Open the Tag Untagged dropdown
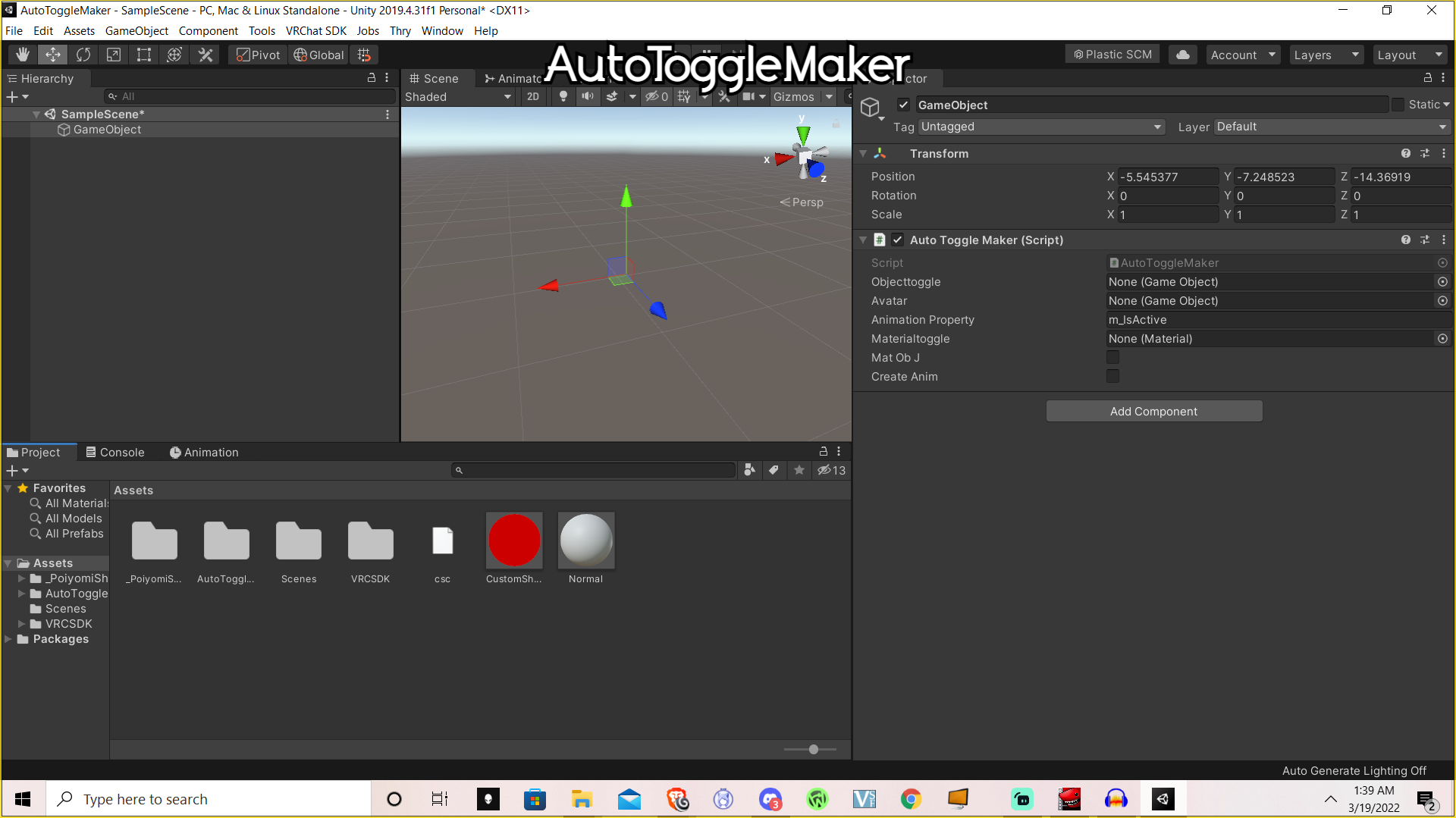1456x818 pixels. click(x=1041, y=127)
